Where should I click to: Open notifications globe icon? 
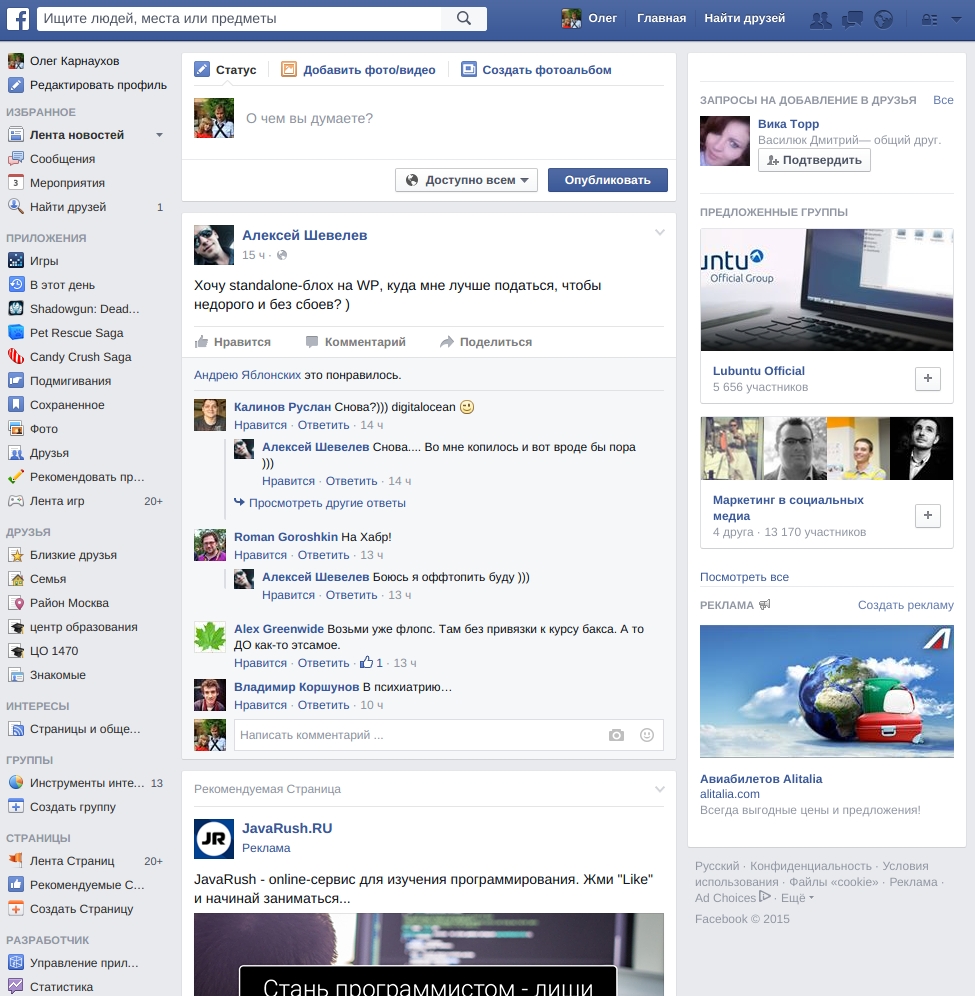click(882, 19)
